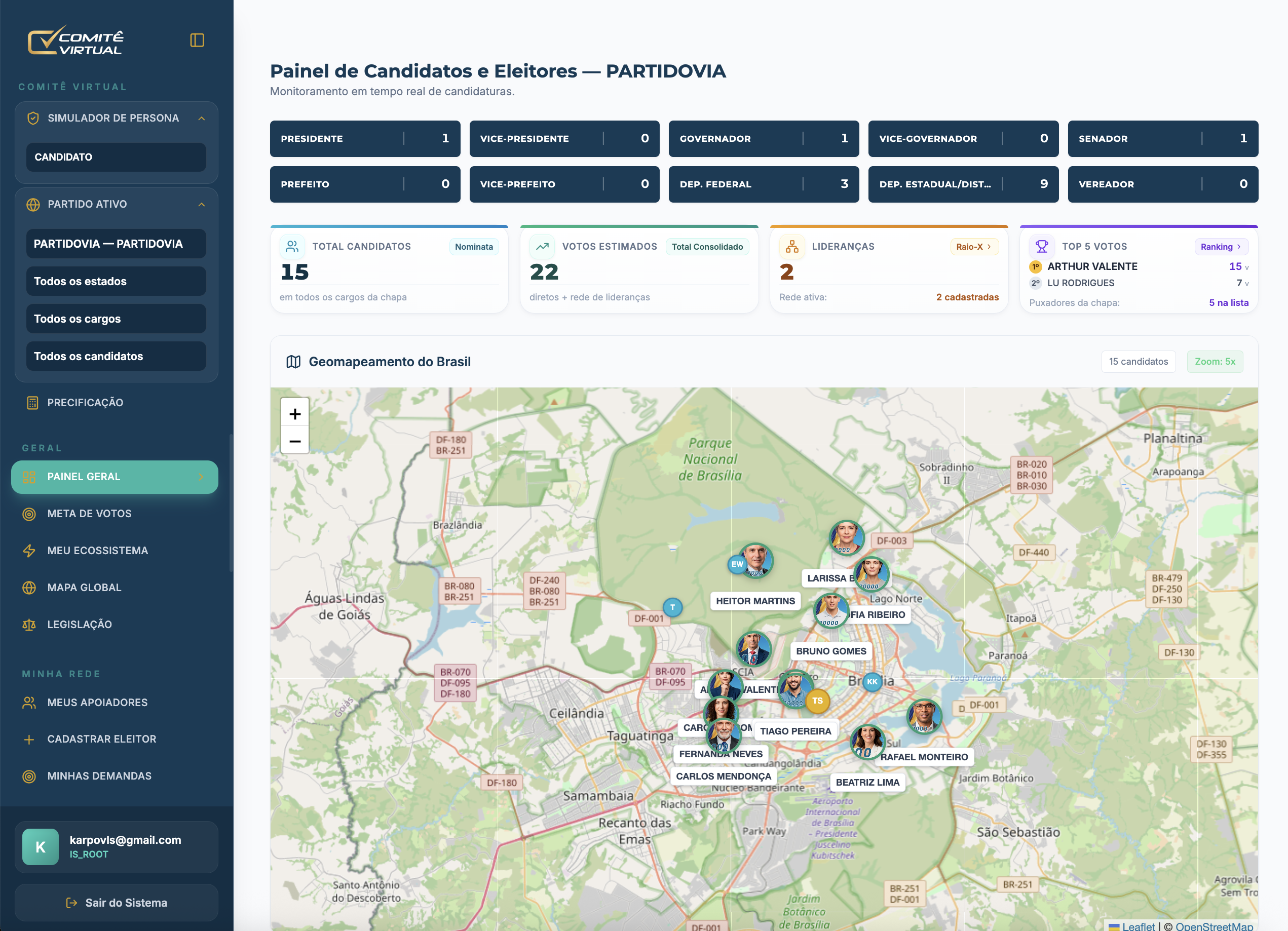The width and height of the screenshot is (1288, 931).
Task: Click the Nominata badge
Action: point(474,247)
